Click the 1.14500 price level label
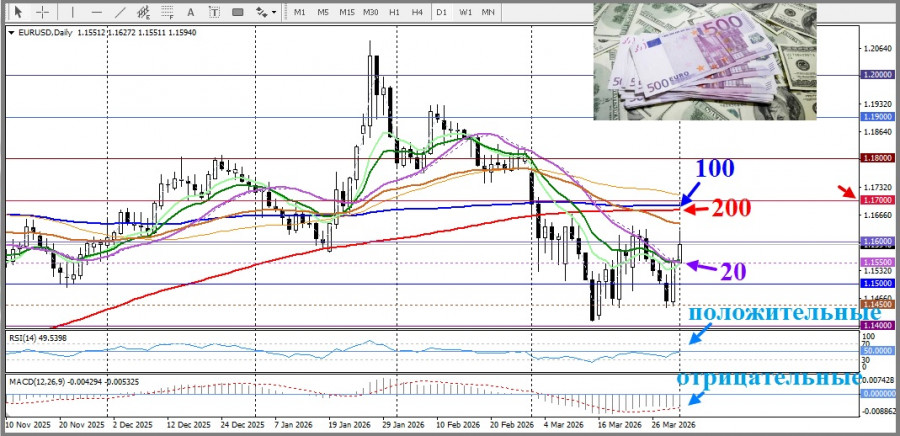 (877, 304)
